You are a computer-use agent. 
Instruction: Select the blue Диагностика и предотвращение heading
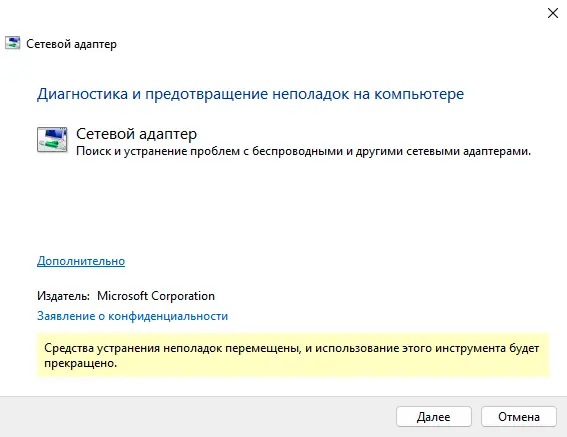point(250,94)
